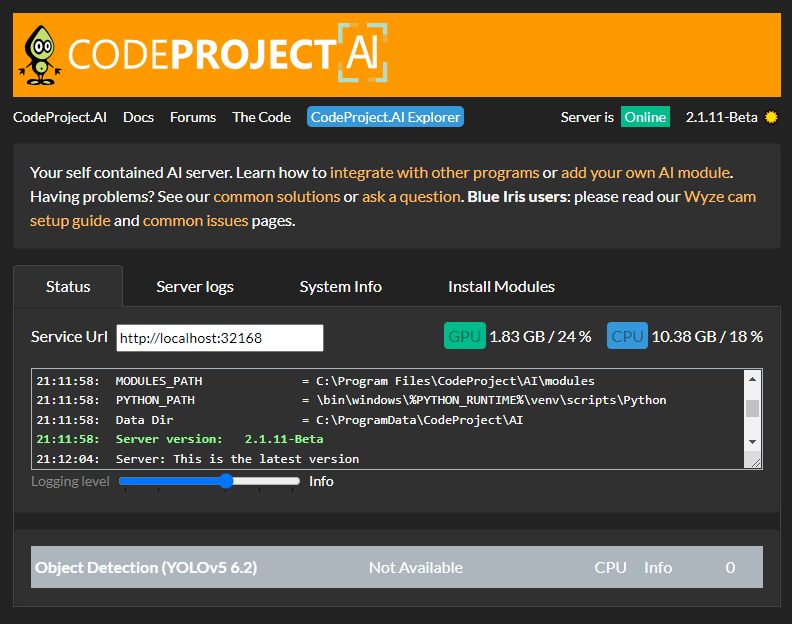Click the MODULES_PATH log line
This screenshot has width=792, height=624.
click(x=316, y=381)
